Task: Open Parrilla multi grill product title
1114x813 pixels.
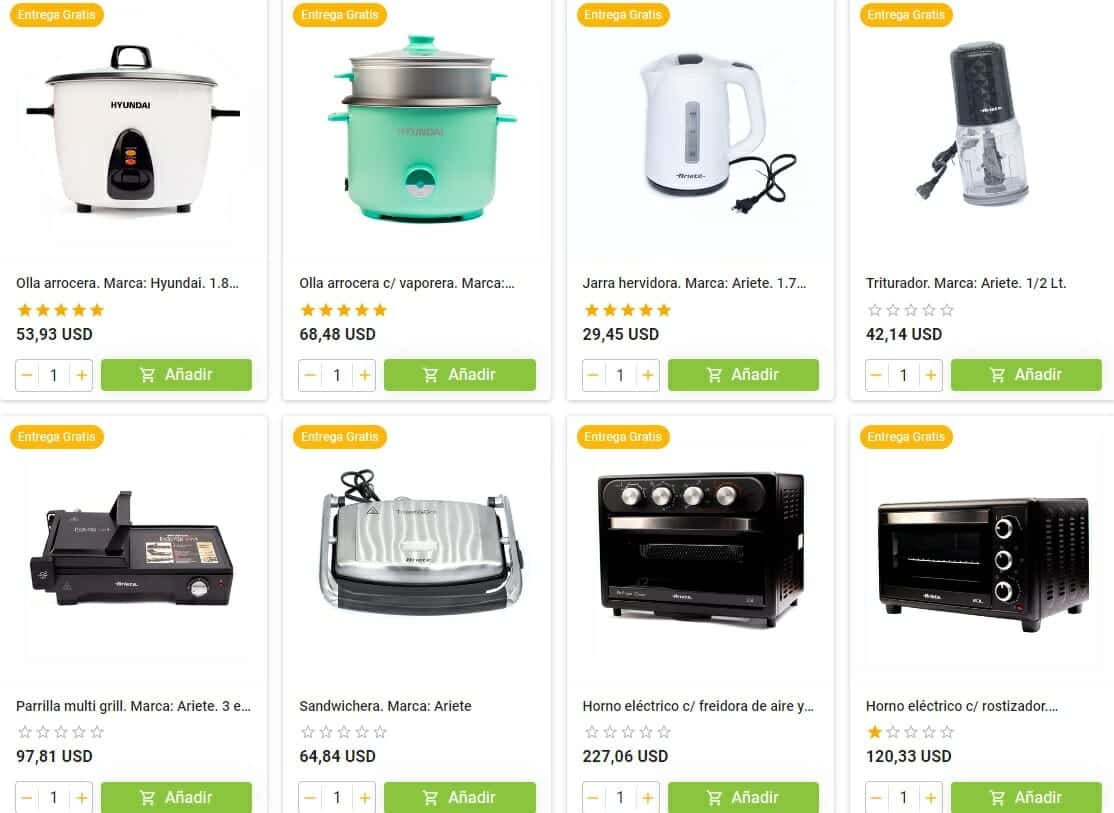Action: (134, 706)
